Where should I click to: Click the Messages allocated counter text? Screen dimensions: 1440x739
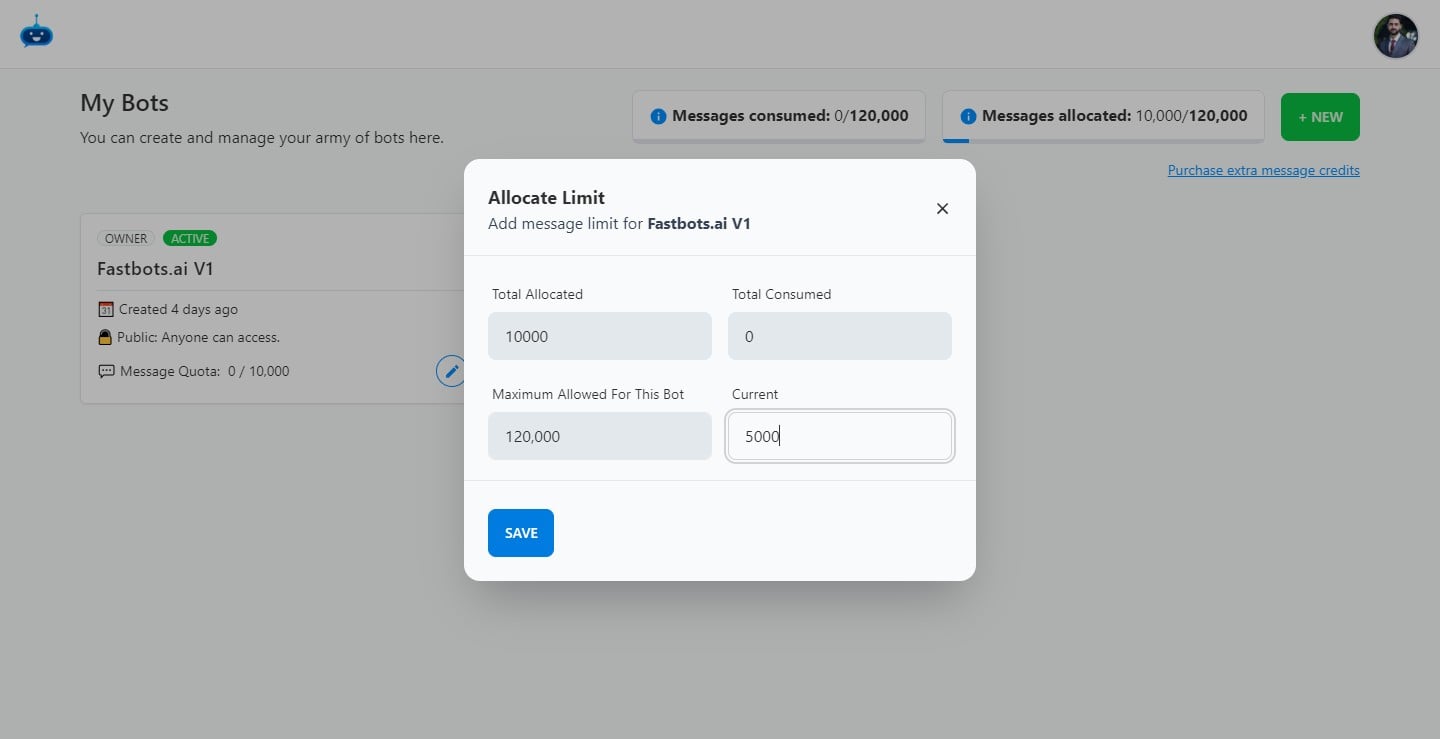(x=1115, y=116)
